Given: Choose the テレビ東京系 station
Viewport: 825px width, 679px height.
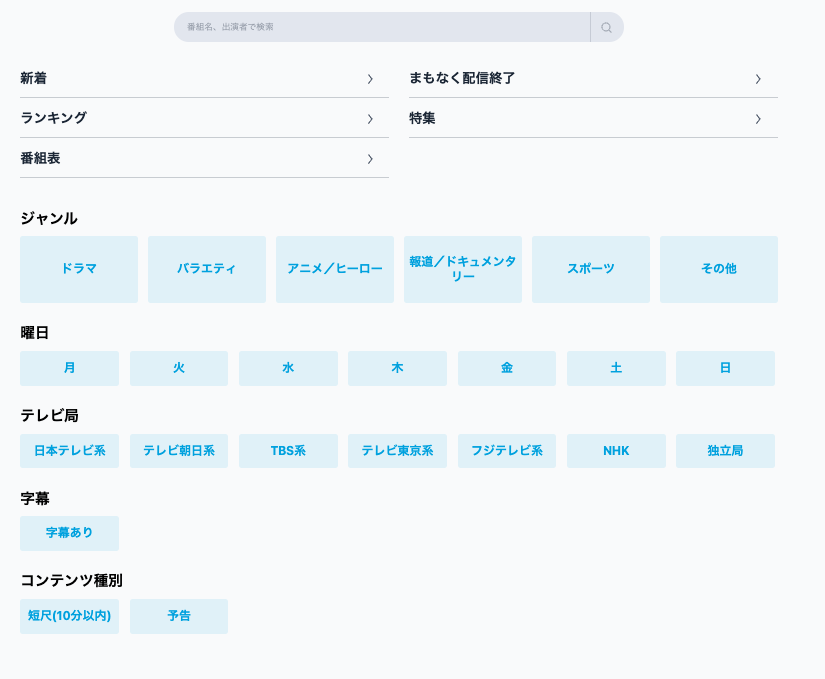Looking at the screenshot, I should pyautogui.click(x=397, y=451).
